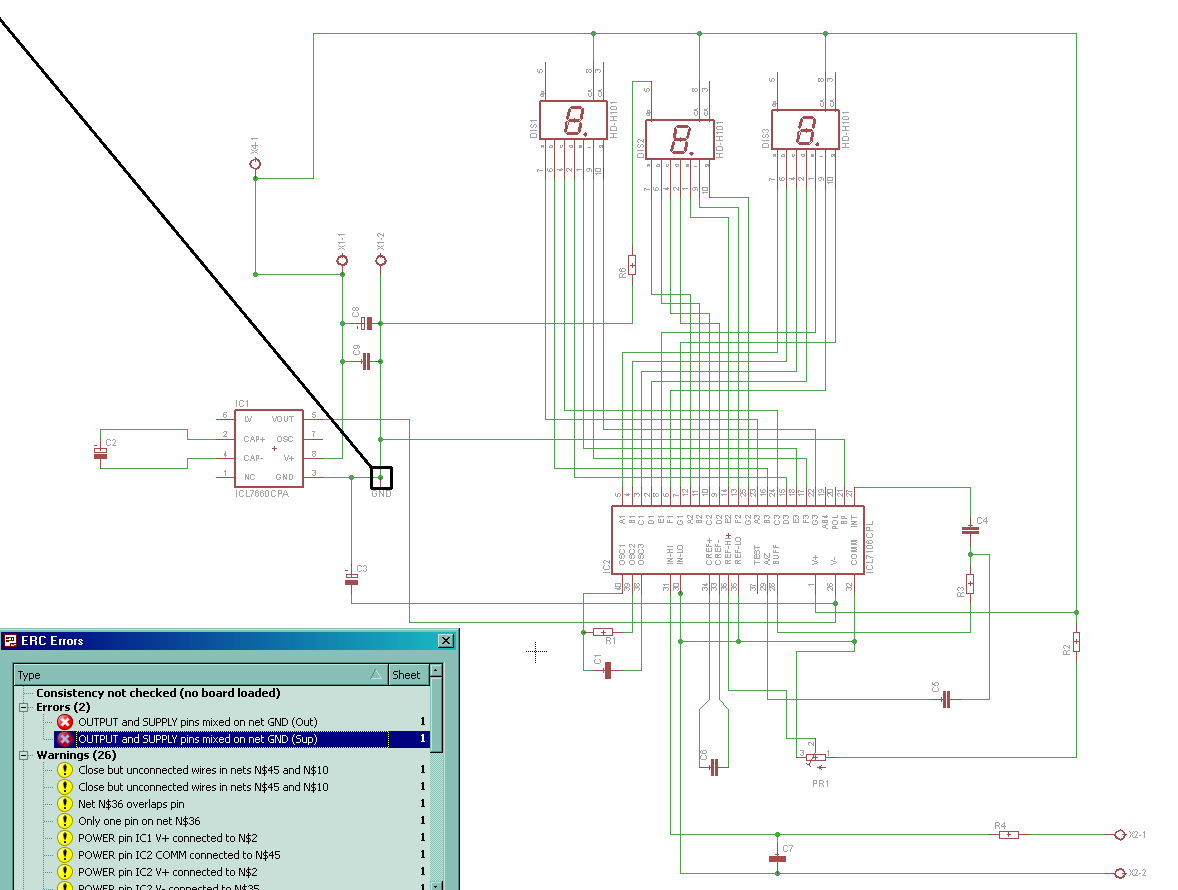Screen dimensions: 1178x890
Task: Click the ERC list scroll-down arrow
Action: [x=436, y=886]
